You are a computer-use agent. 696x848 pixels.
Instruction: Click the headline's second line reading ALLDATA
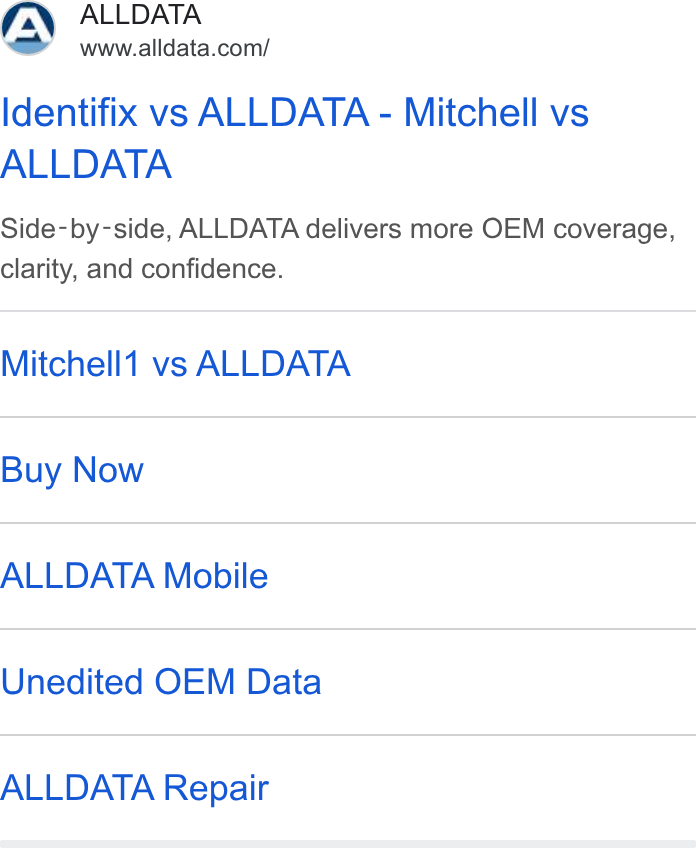86,164
